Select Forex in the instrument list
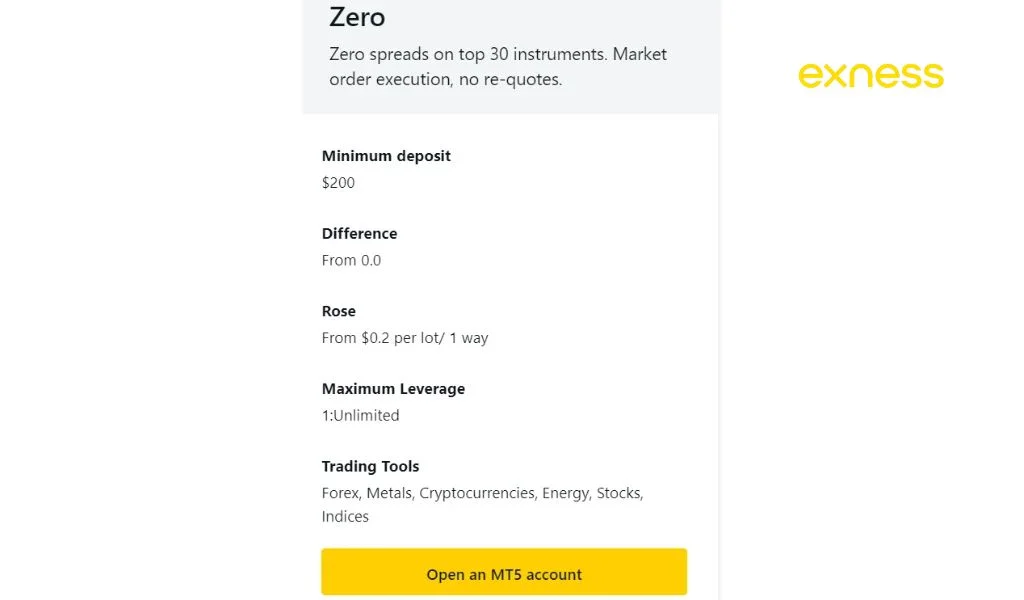1024x600 pixels. pos(339,493)
